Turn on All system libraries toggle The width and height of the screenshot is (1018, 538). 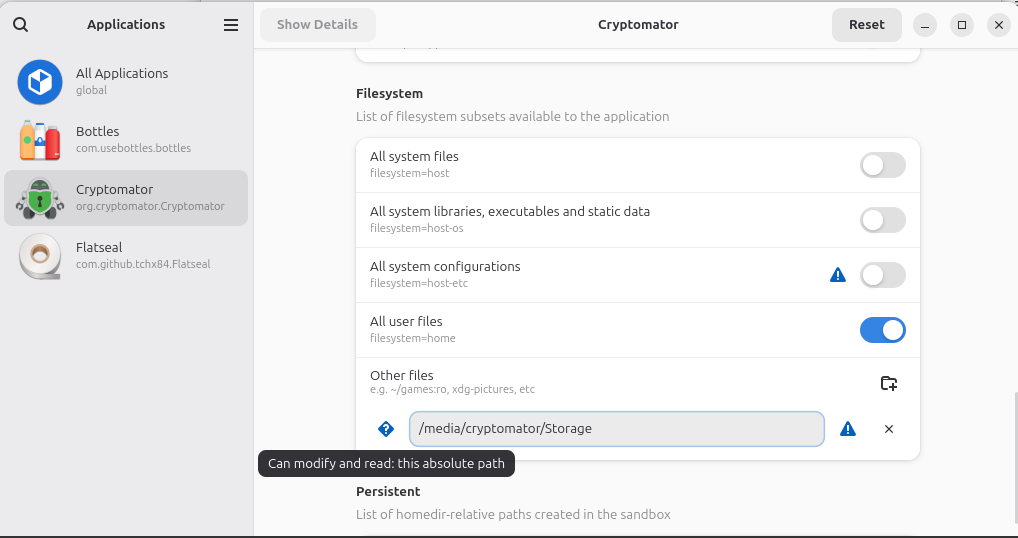point(882,220)
